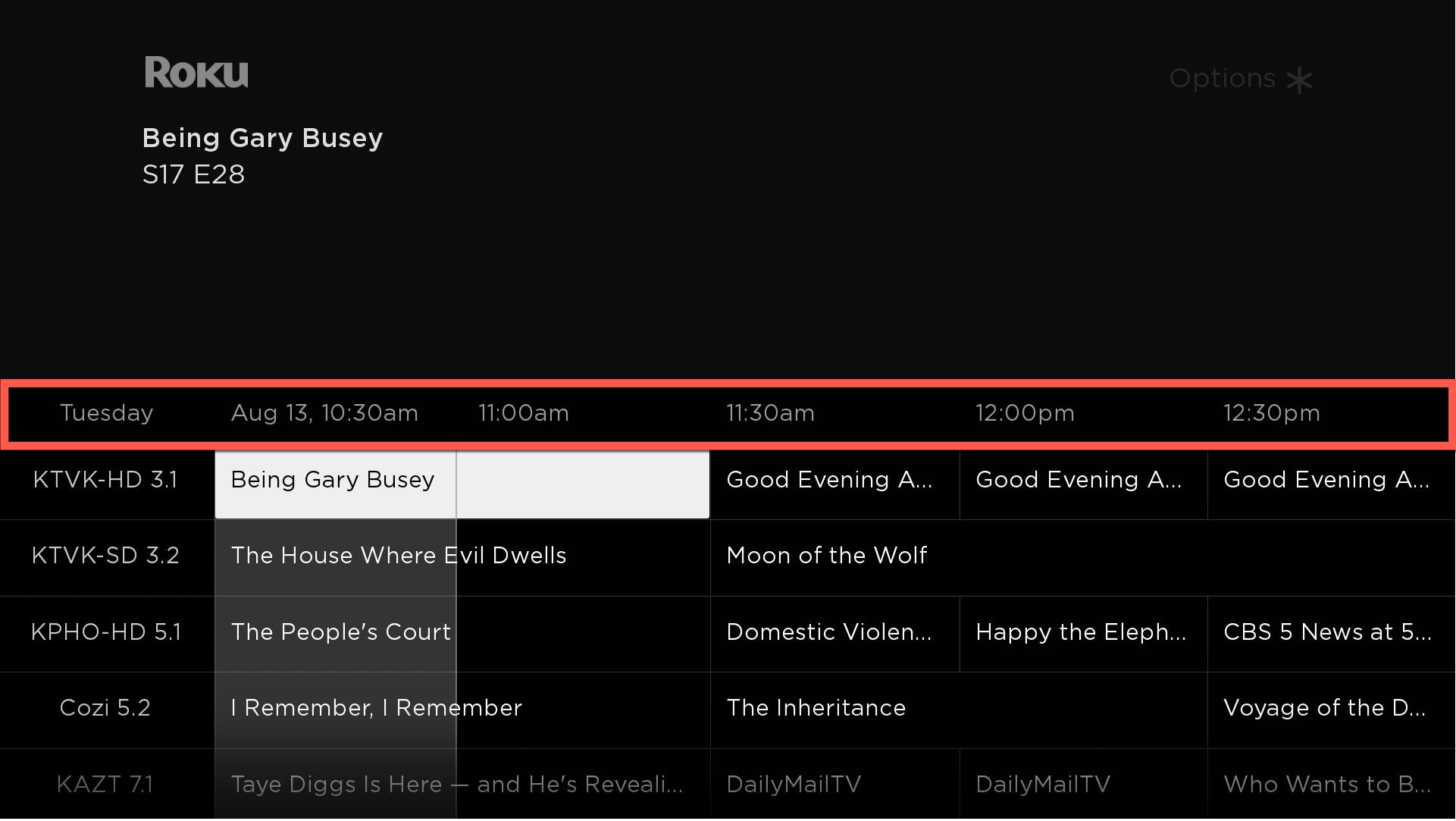
Task: Choose Voyage of the D... program
Action: pyautogui.click(x=1332, y=710)
